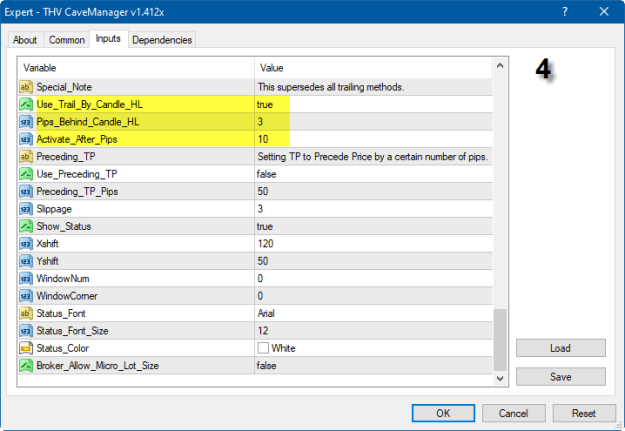Close the Expert dialog window
Image resolution: width=625 pixels, height=431 pixels.
point(604,12)
